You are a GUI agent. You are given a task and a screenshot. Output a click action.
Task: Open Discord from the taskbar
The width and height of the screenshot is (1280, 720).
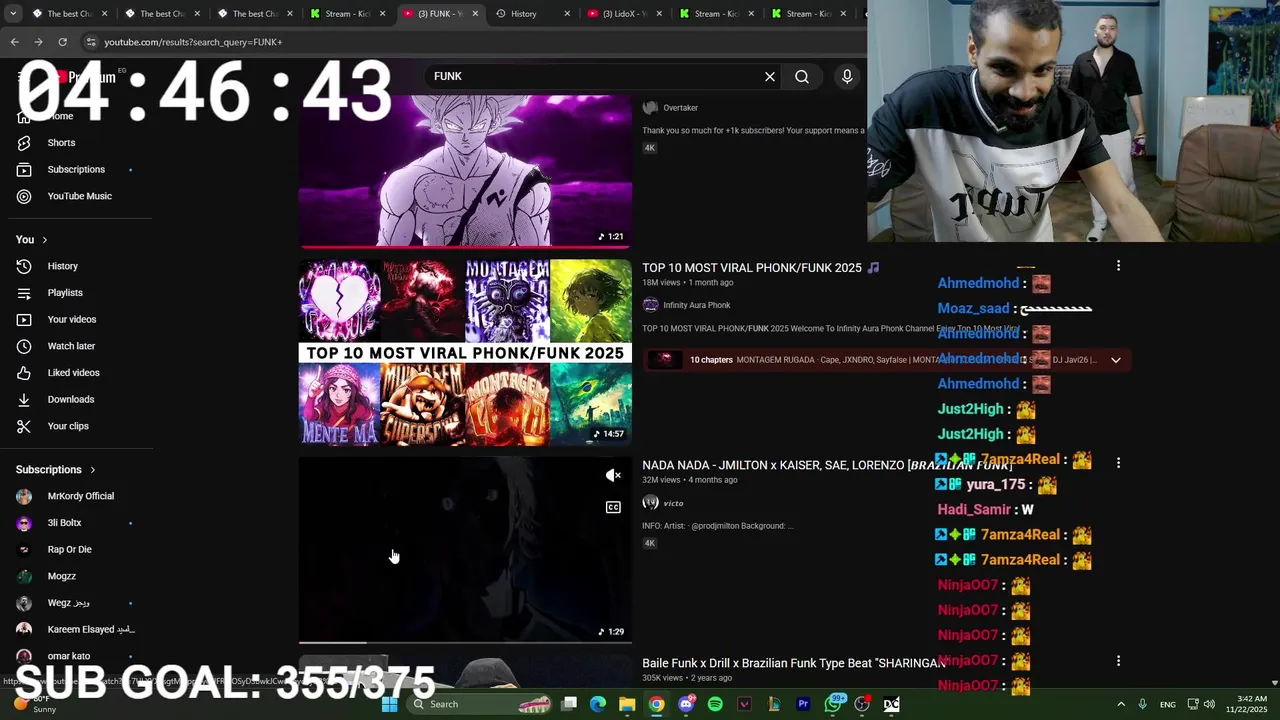686,704
